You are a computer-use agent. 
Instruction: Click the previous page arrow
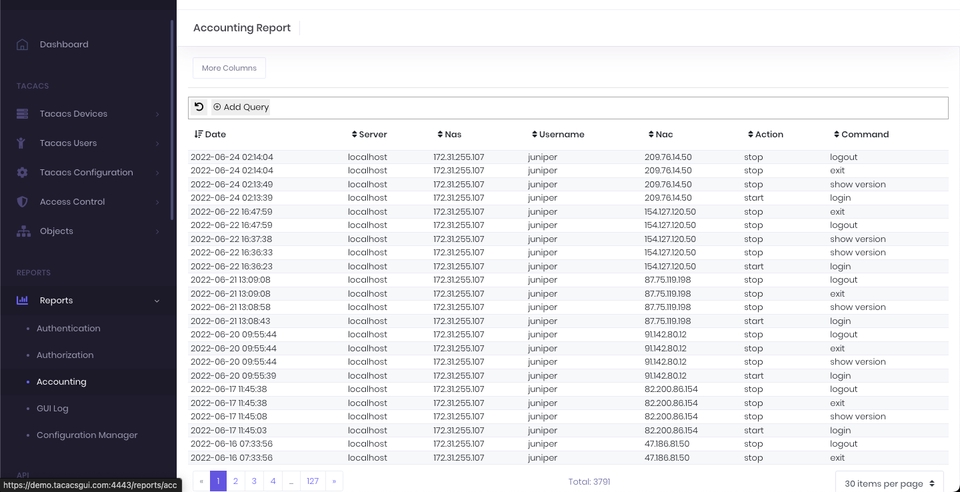pyautogui.click(x=201, y=481)
